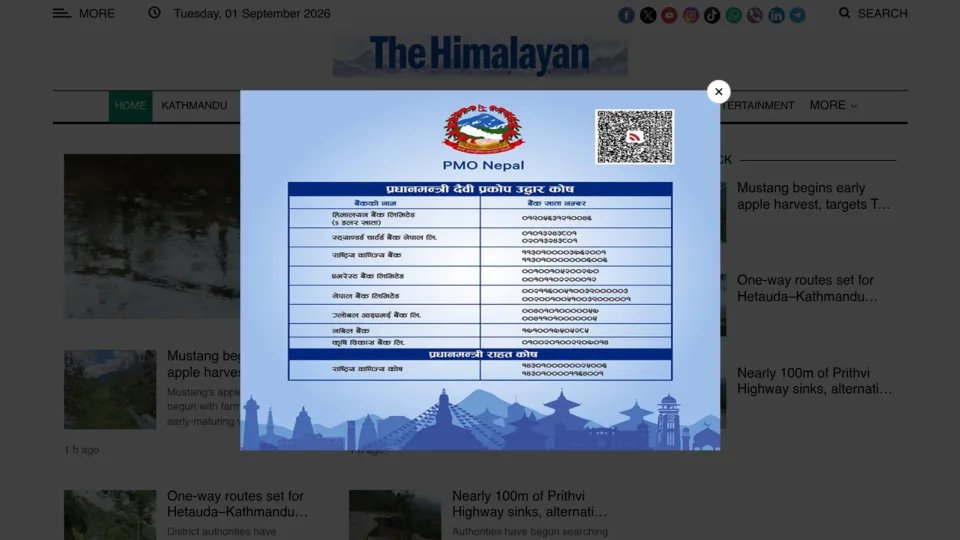The image size is (960, 540).
Task: Open the LinkedIn icon
Action: click(x=776, y=15)
